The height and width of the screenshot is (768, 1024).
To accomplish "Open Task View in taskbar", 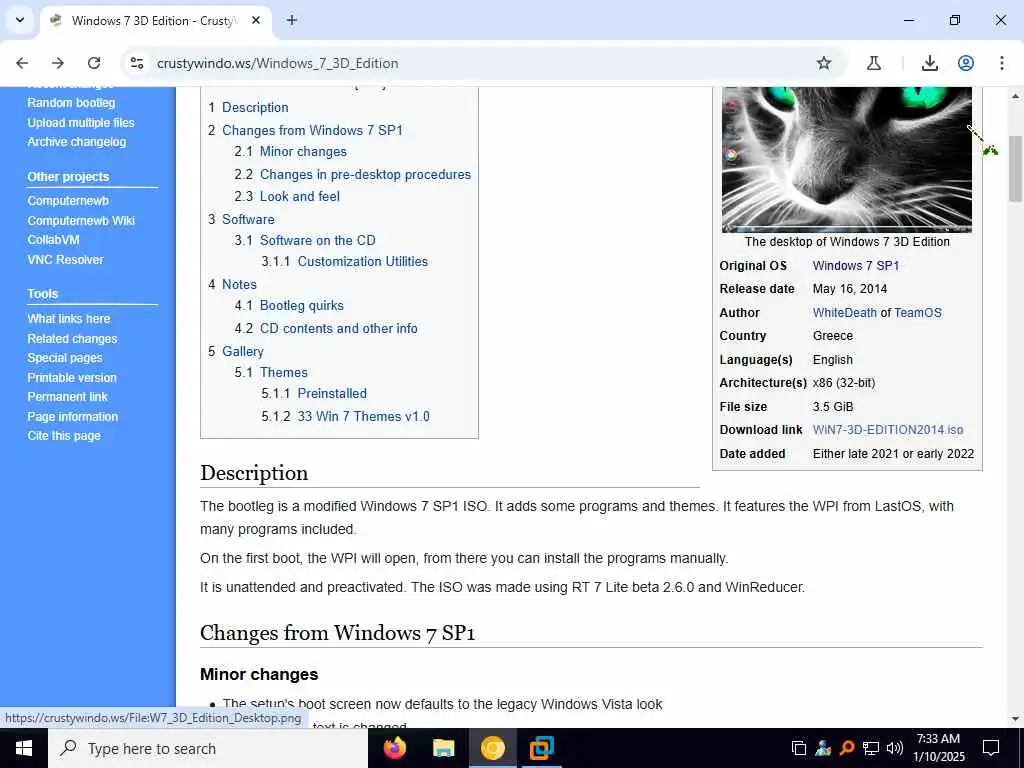I will [799, 748].
